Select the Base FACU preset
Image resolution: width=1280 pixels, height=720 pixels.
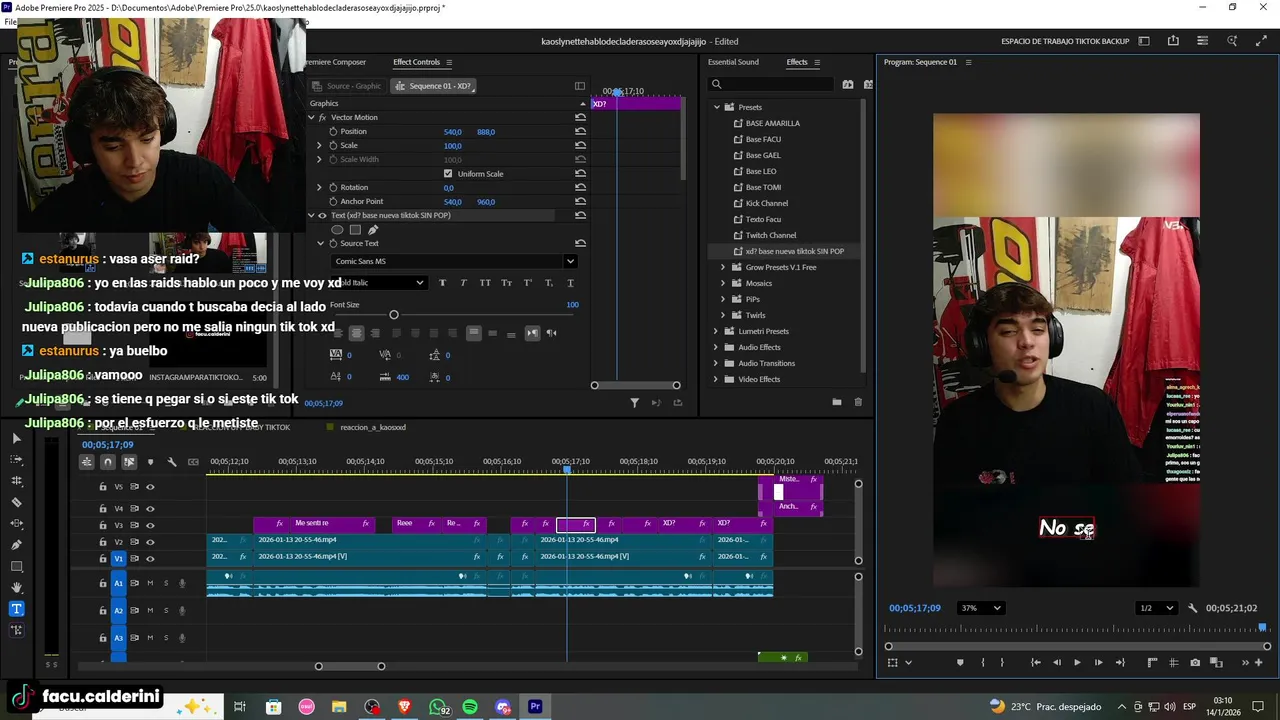(763, 139)
